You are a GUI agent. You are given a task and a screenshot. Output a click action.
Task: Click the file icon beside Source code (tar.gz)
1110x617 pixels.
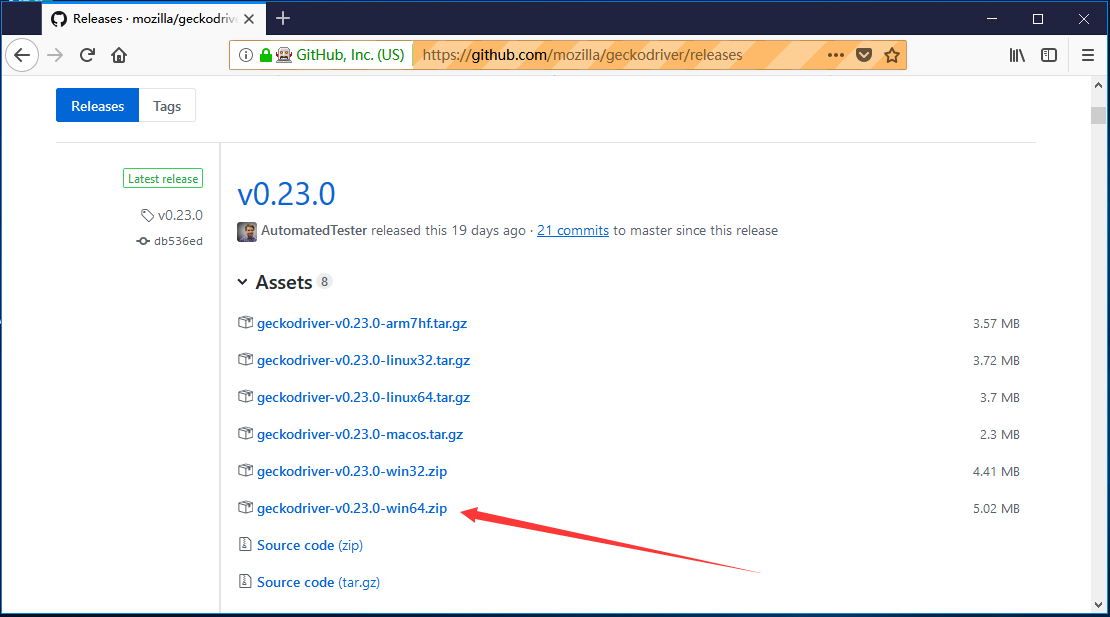[x=245, y=581]
